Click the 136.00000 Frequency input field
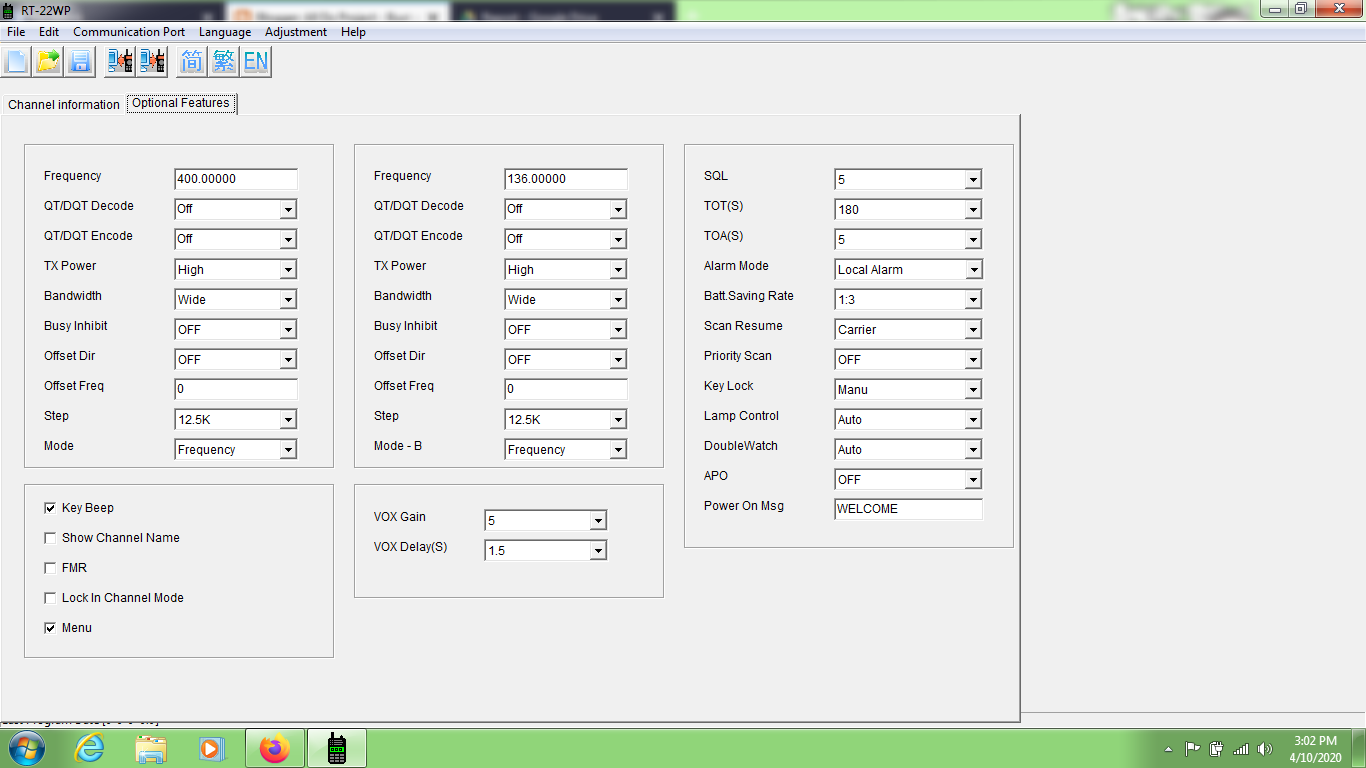 tap(566, 179)
